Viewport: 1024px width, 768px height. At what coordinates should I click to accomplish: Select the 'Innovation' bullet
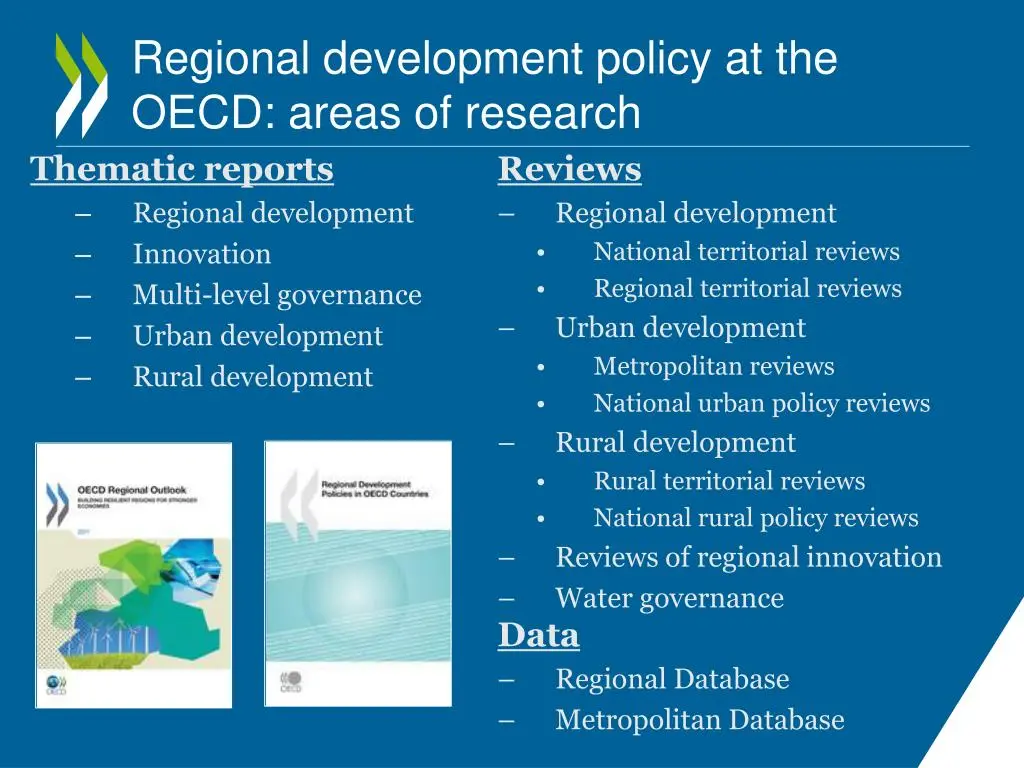click(202, 254)
